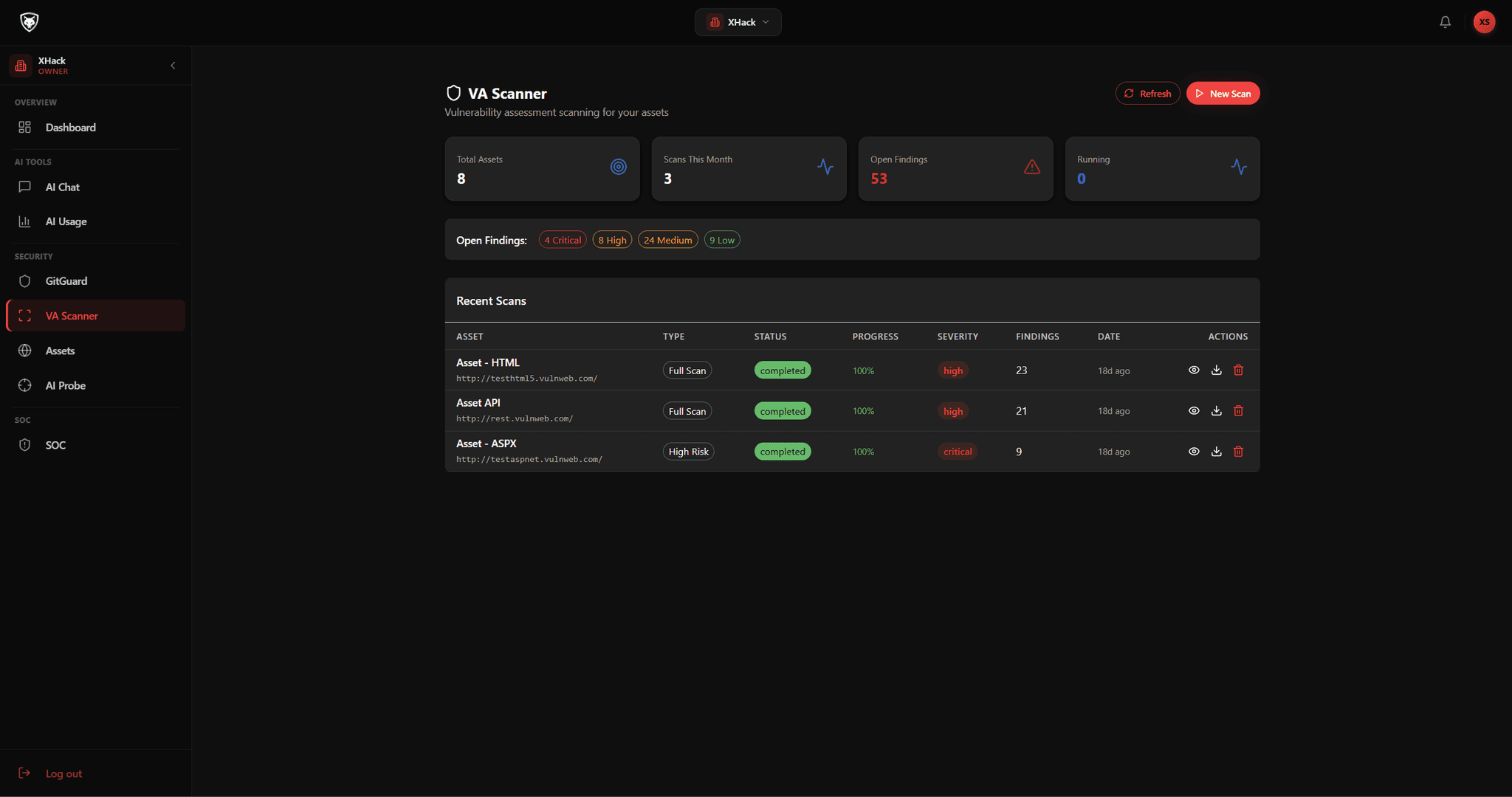Click the High Risk type badge

[688, 452]
